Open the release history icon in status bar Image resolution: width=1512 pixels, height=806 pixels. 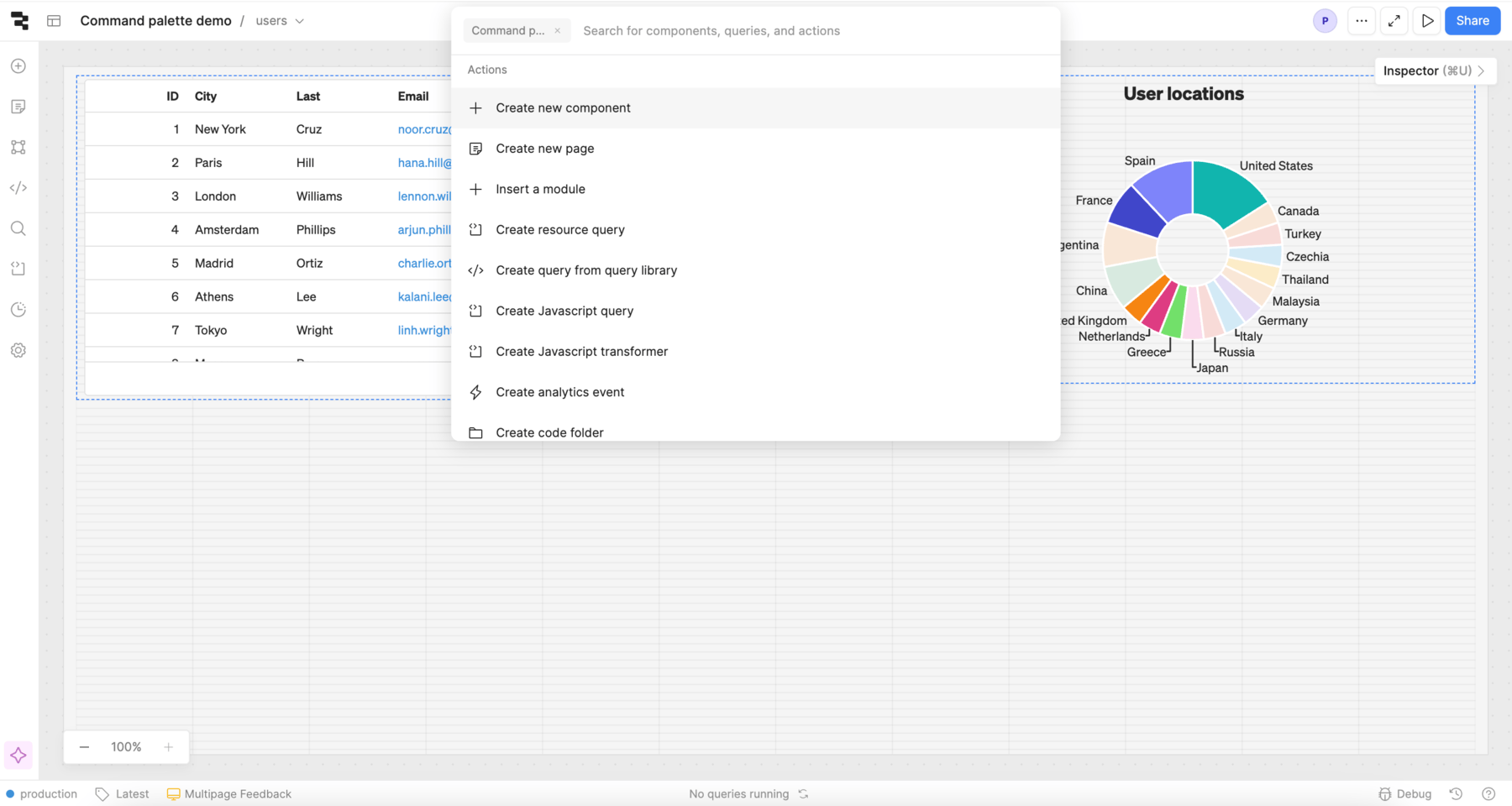coord(1456,794)
